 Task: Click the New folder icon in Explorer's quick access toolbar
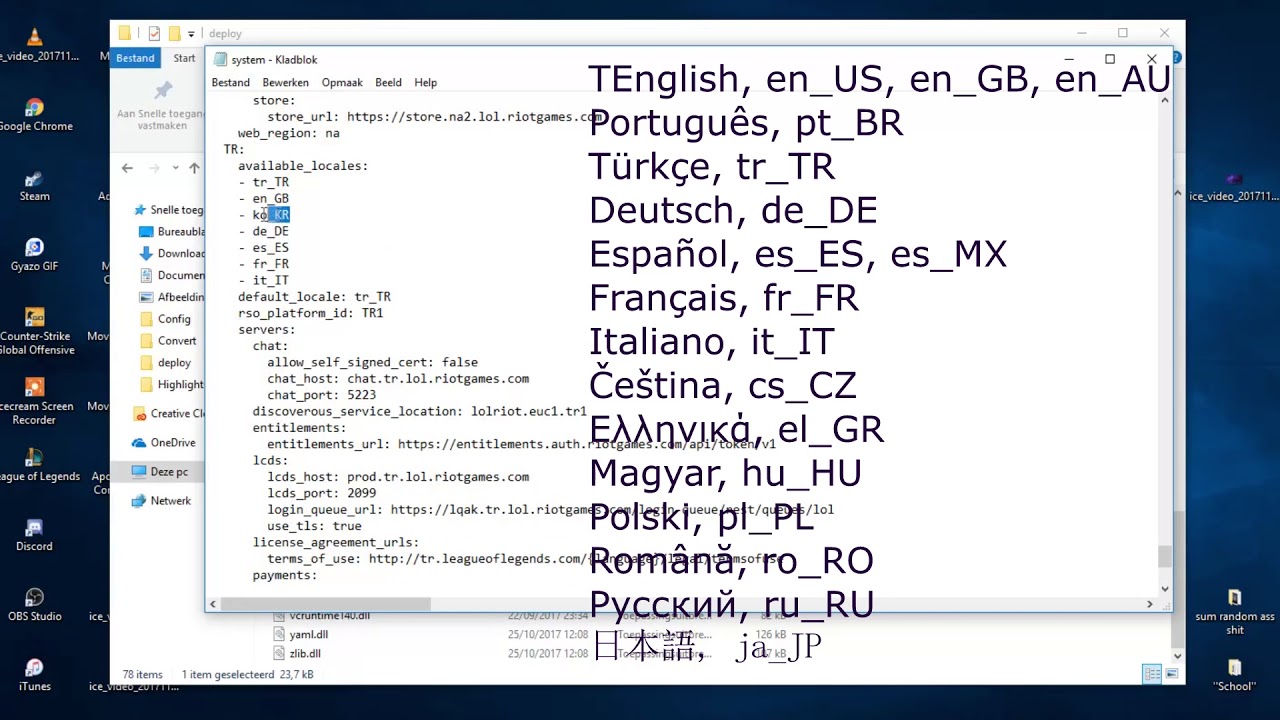pos(174,33)
